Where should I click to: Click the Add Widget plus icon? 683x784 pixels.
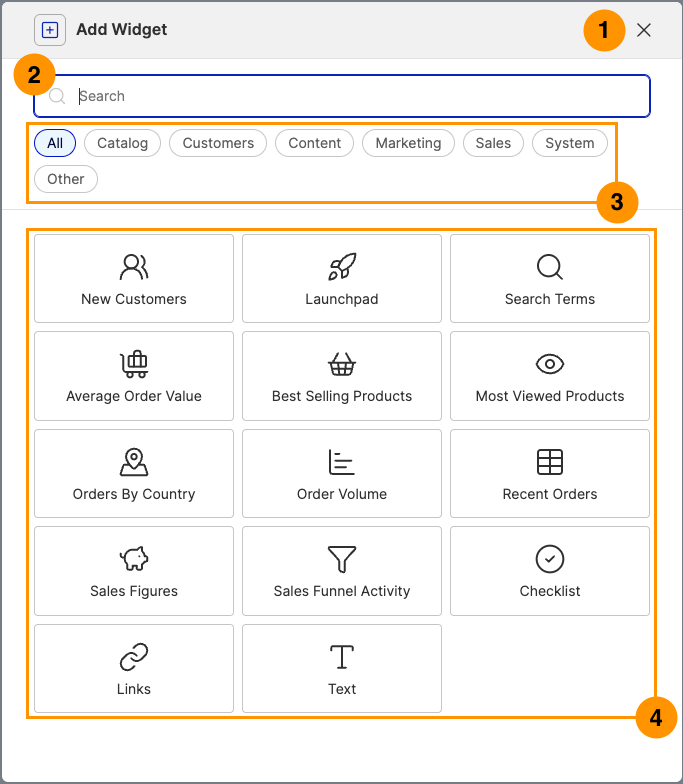(x=50, y=30)
